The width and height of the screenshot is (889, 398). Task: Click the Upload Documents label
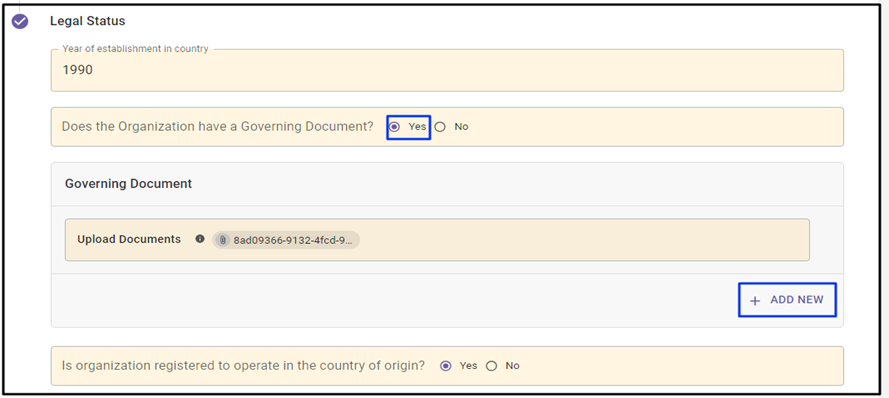click(129, 239)
